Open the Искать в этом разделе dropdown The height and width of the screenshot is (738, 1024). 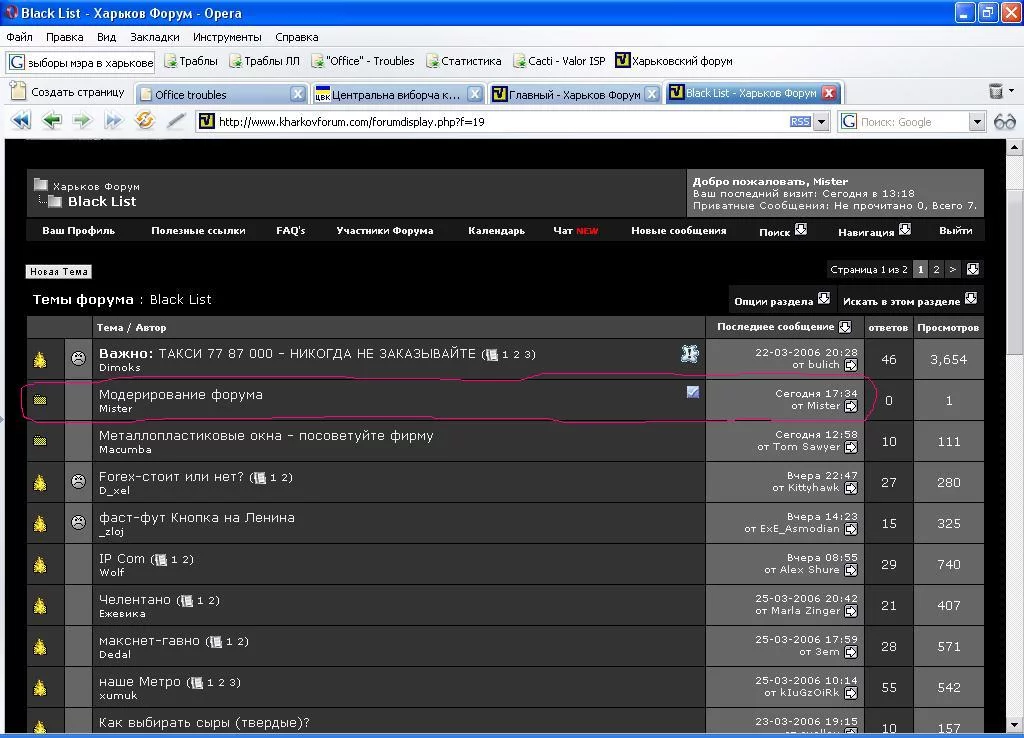coord(971,299)
